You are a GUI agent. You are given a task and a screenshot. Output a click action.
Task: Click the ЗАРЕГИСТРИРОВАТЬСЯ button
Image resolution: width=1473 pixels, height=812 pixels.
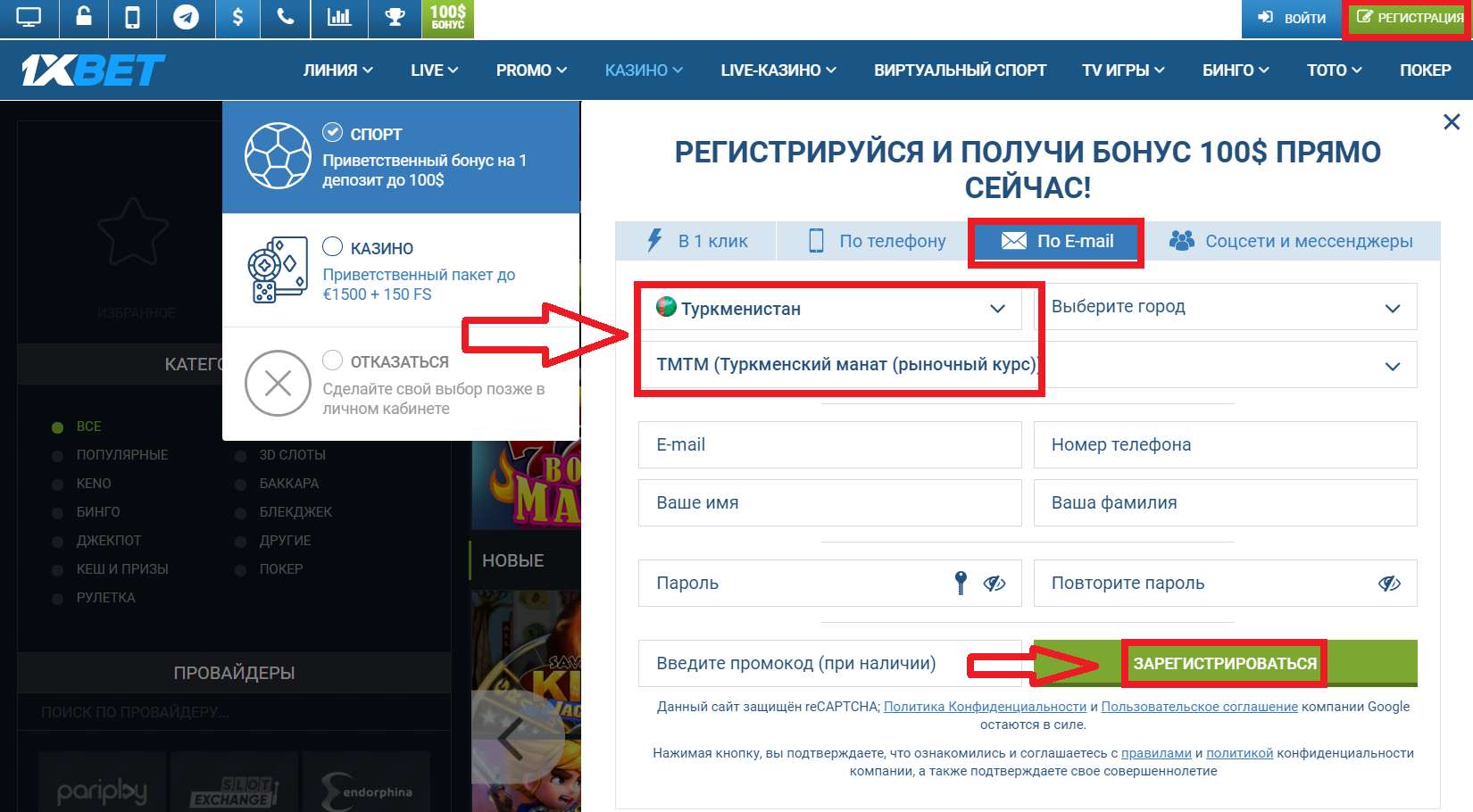pyautogui.click(x=1225, y=663)
